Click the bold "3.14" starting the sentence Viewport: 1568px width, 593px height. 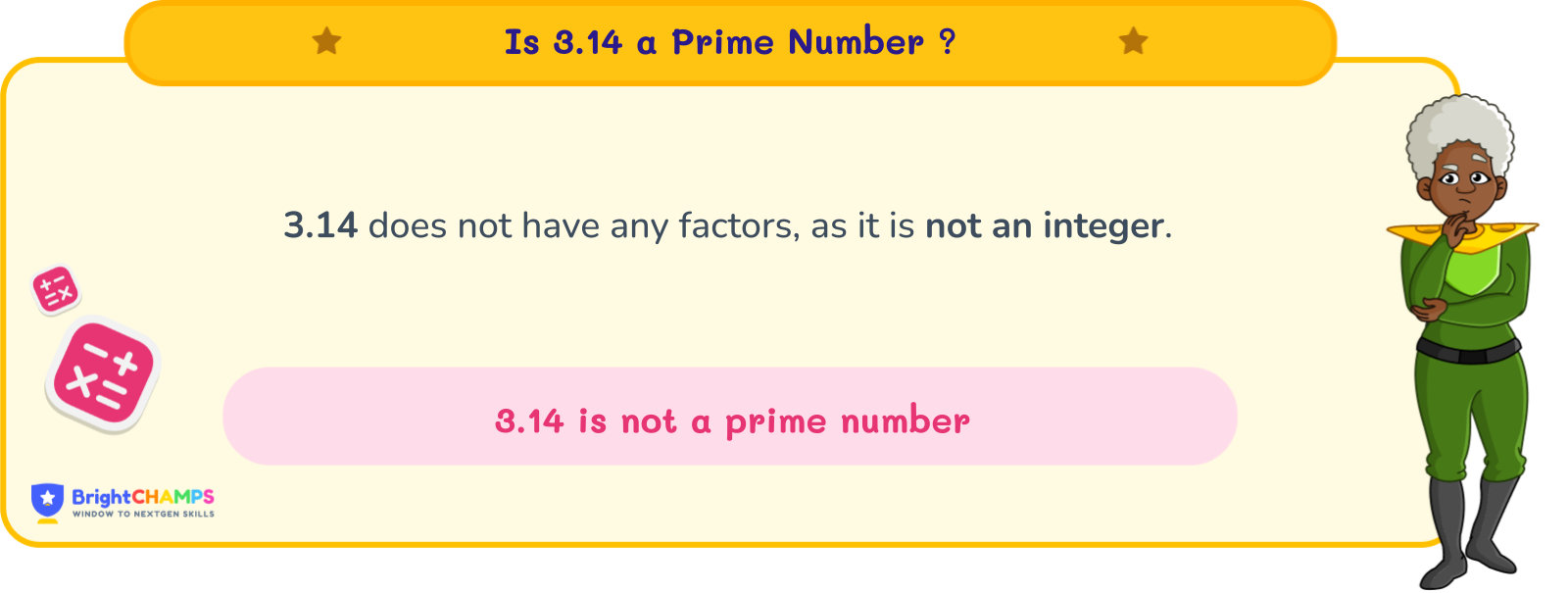pyautogui.click(x=320, y=225)
